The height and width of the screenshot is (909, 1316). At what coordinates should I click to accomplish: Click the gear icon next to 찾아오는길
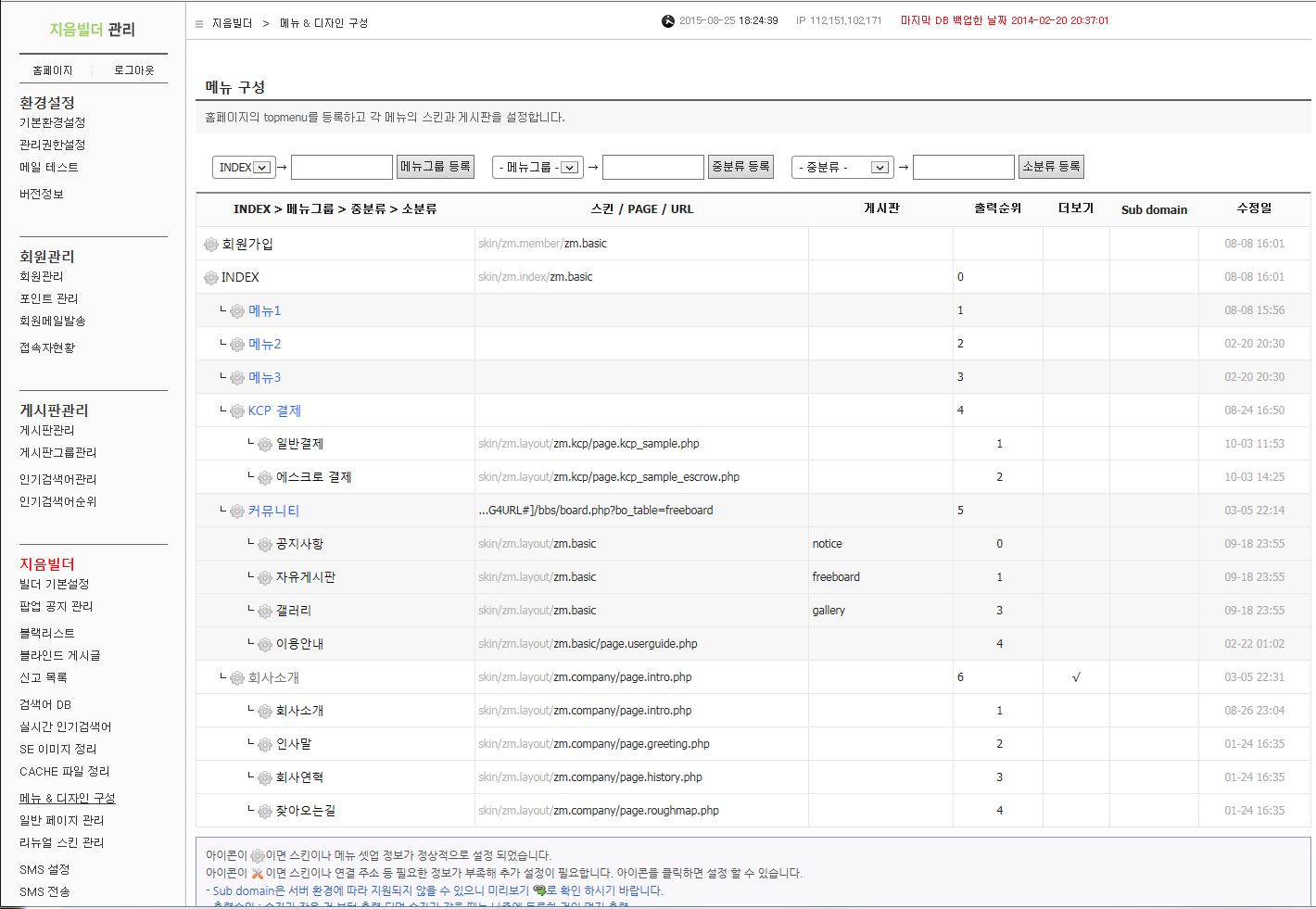[x=265, y=812]
